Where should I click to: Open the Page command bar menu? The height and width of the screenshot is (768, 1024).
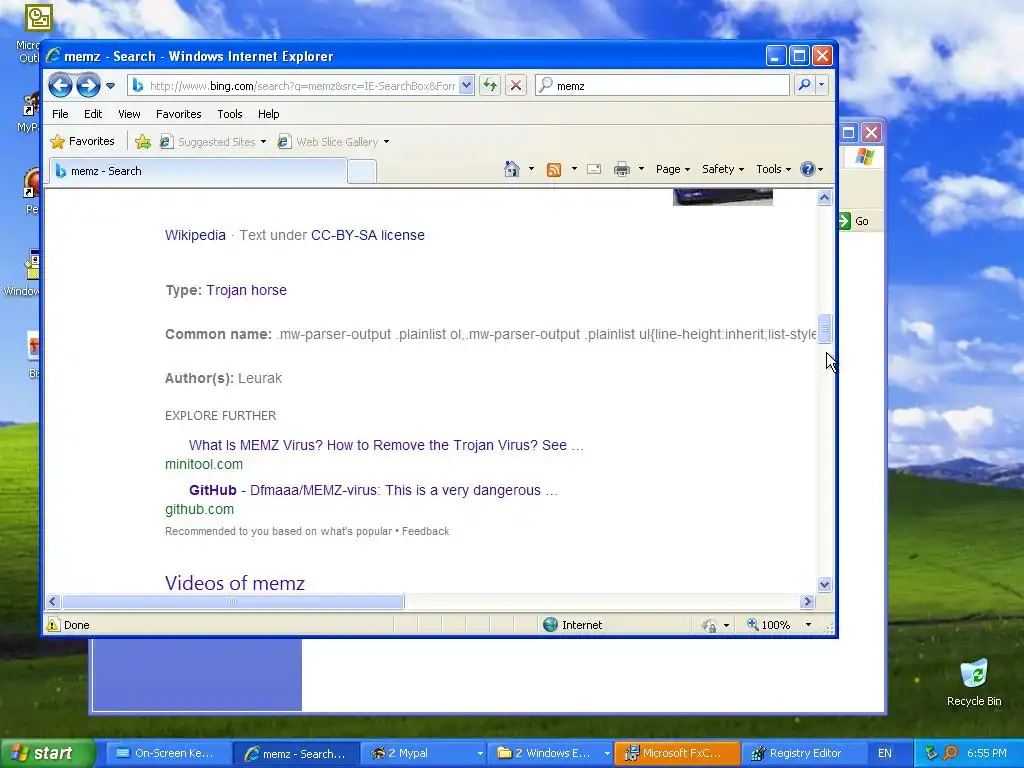click(x=673, y=169)
